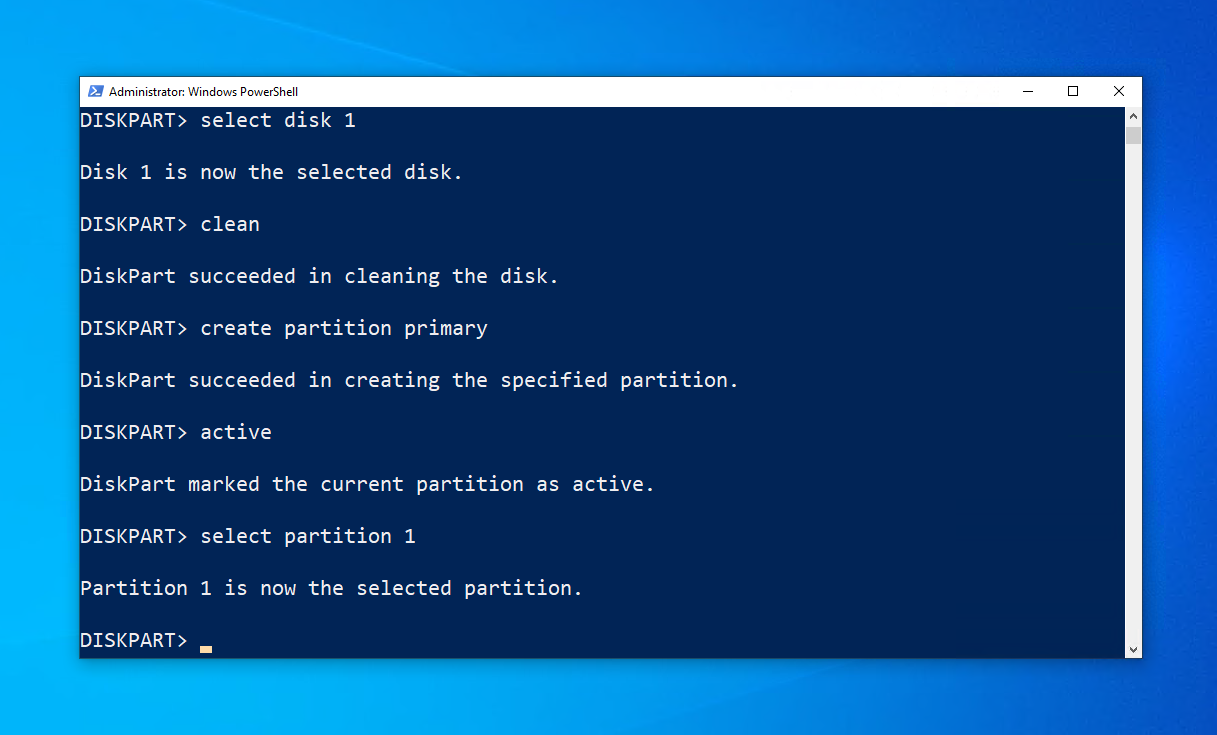Click the "Administrator: Windows PowerShell" window title
The width and height of the screenshot is (1217, 735).
[x=203, y=92]
